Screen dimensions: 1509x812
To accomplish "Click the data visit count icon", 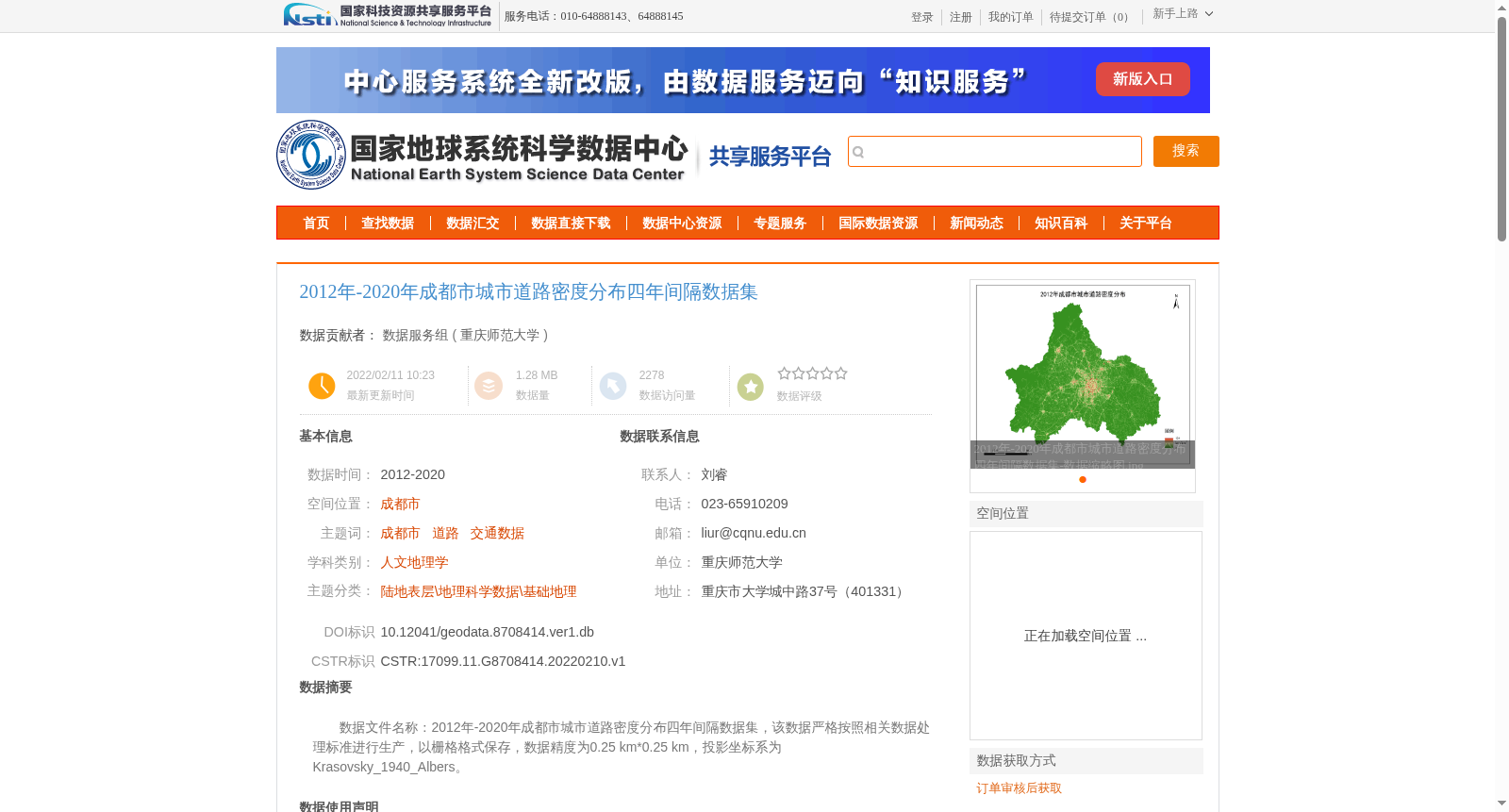I will click(x=613, y=386).
